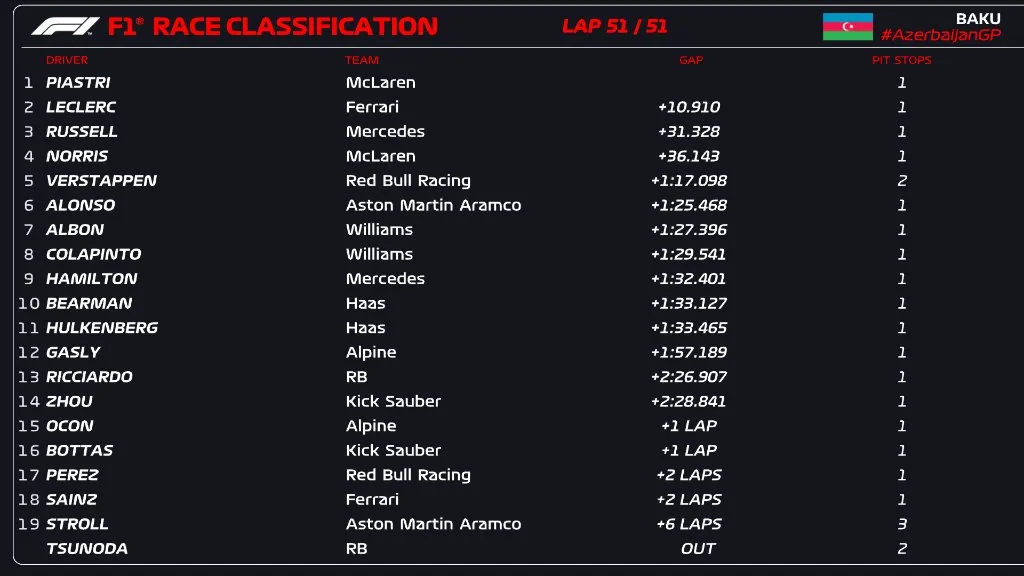Click the GAP column header
Screen dimensions: 1024x576
(690, 60)
